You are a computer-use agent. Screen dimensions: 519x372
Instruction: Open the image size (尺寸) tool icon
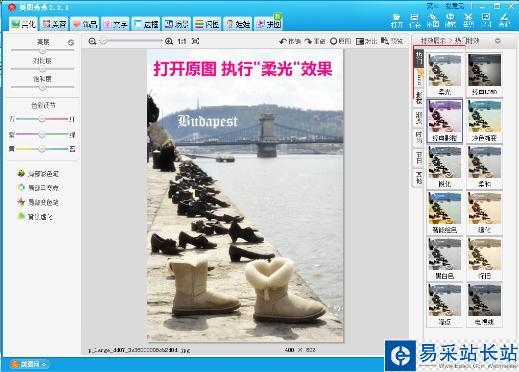(x=486, y=21)
